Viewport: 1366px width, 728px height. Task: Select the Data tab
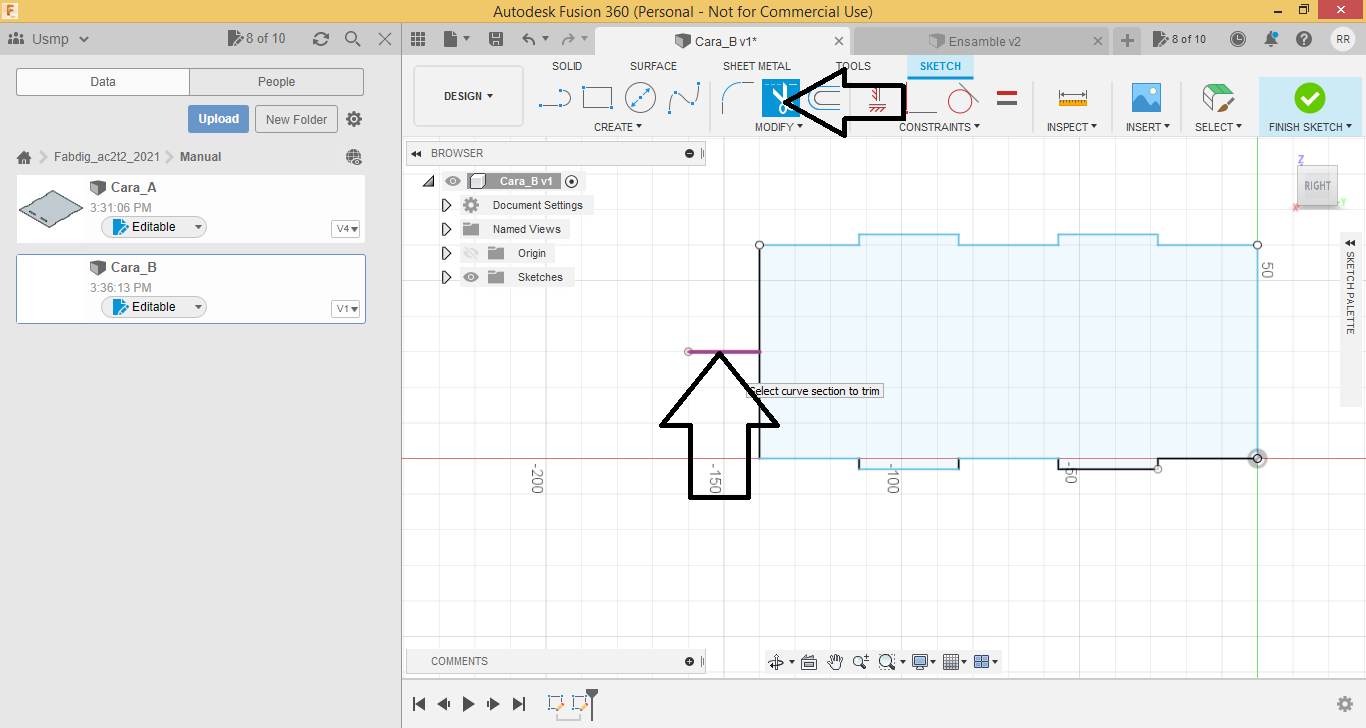point(103,82)
